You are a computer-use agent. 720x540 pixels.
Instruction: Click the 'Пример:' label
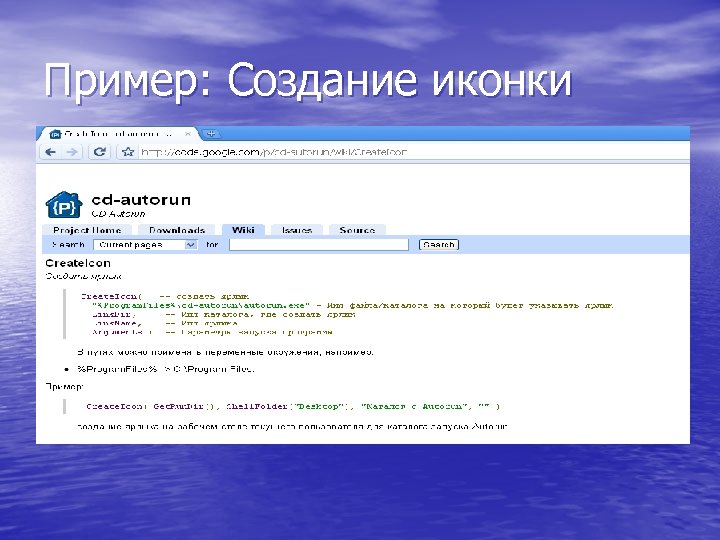[x=64, y=387]
